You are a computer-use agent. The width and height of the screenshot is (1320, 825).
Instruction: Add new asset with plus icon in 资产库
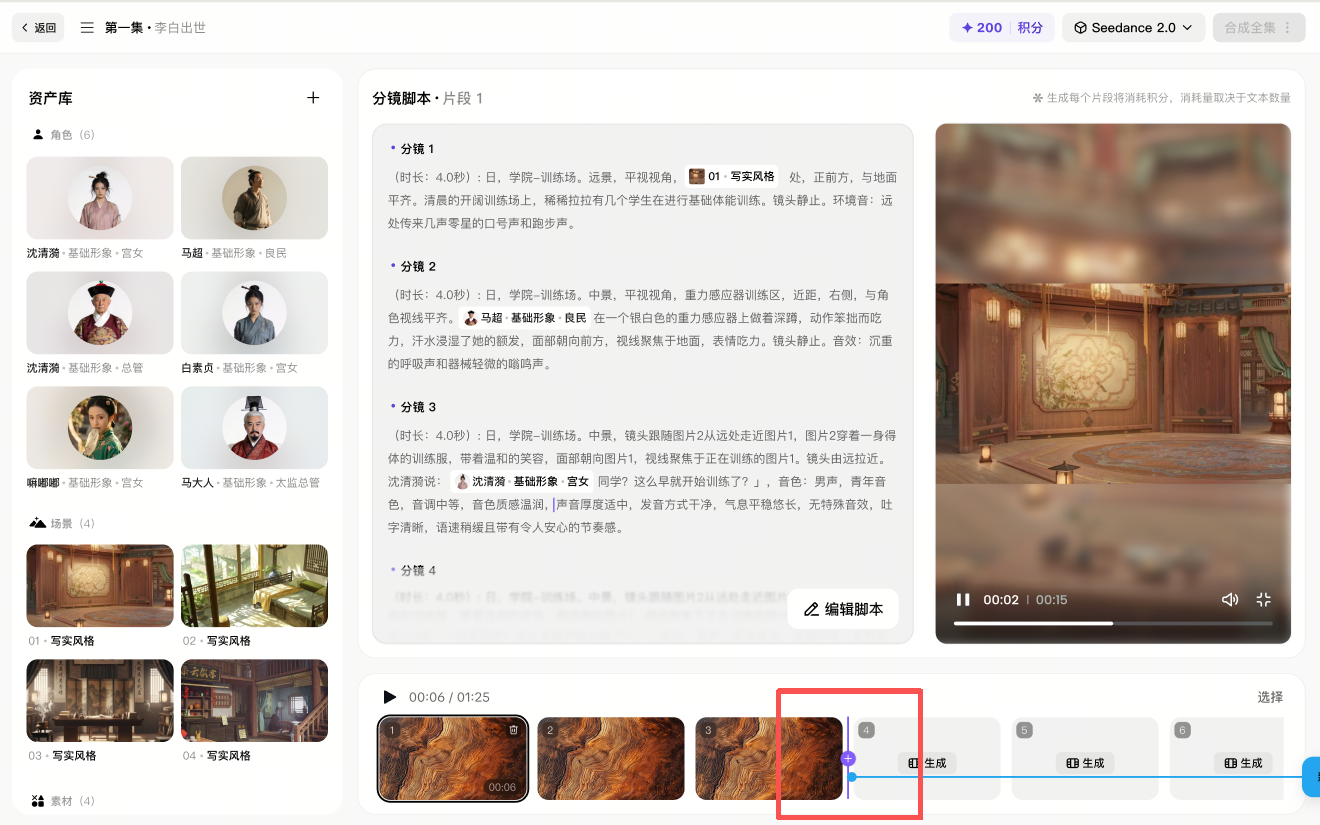pyautogui.click(x=313, y=98)
